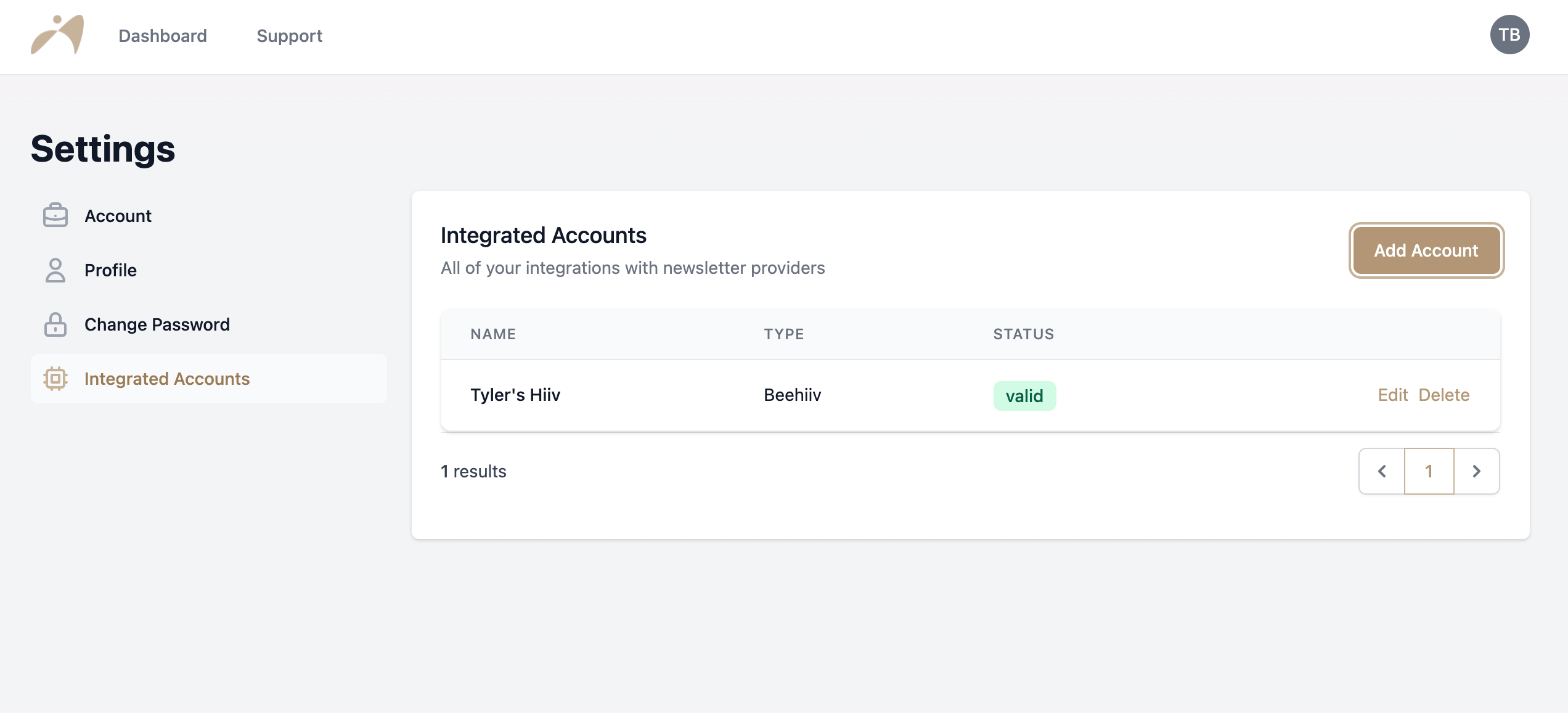Click the chip icon for Integrated Accounts
Screen dimensions: 1568x713
(55, 379)
